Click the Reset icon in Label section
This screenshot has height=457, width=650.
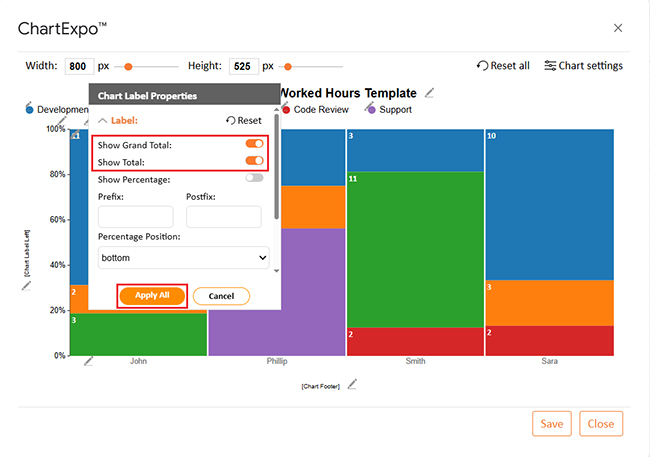tap(230, 120)
